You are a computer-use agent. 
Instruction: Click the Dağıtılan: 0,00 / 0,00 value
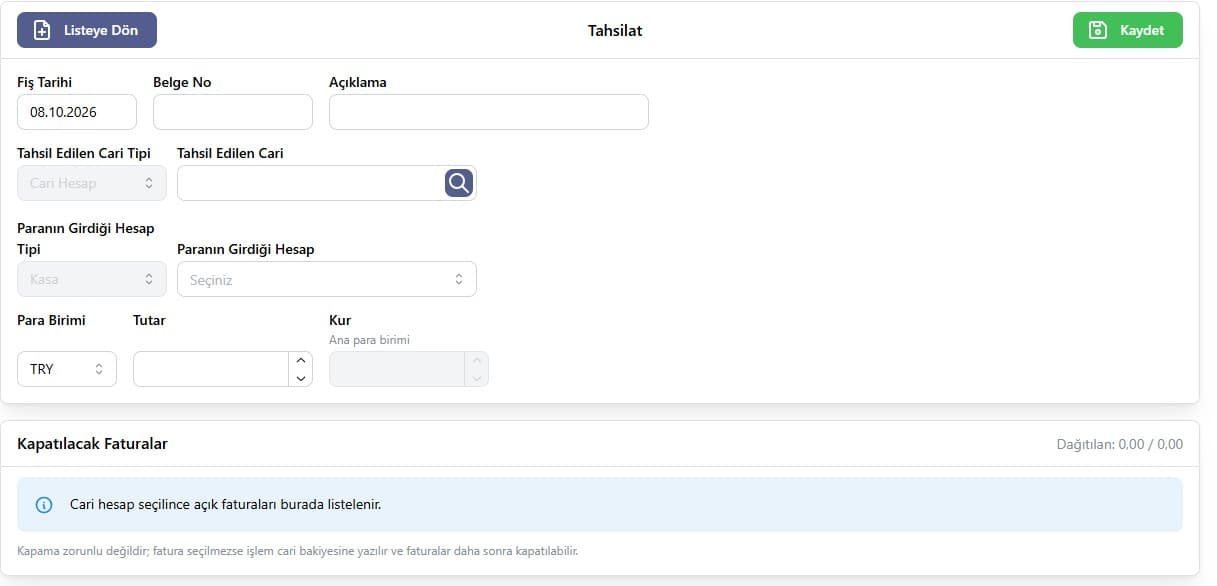pos(1120,444)
